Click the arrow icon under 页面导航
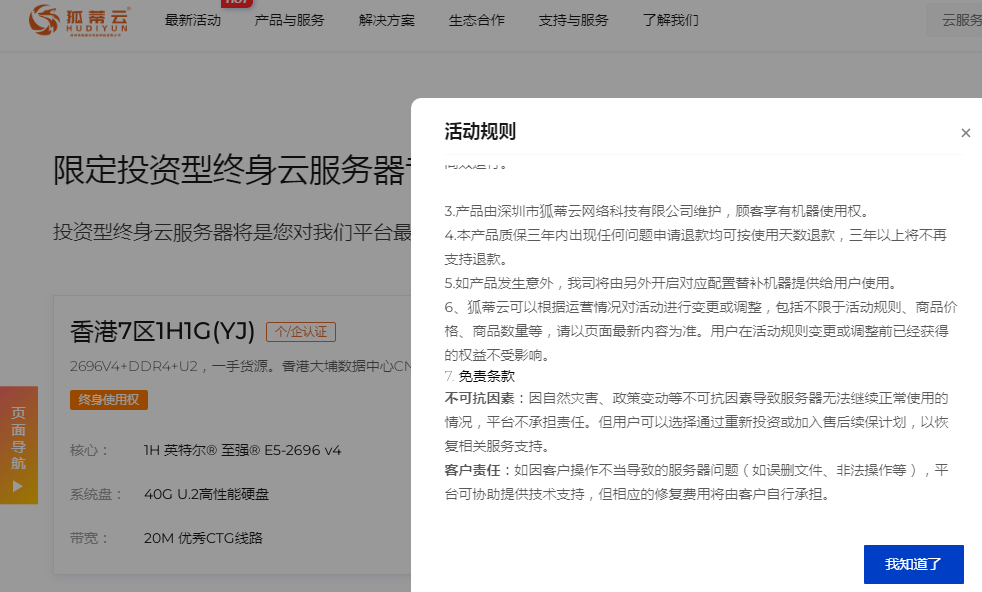The image size is (982, 592). (17, 486)
